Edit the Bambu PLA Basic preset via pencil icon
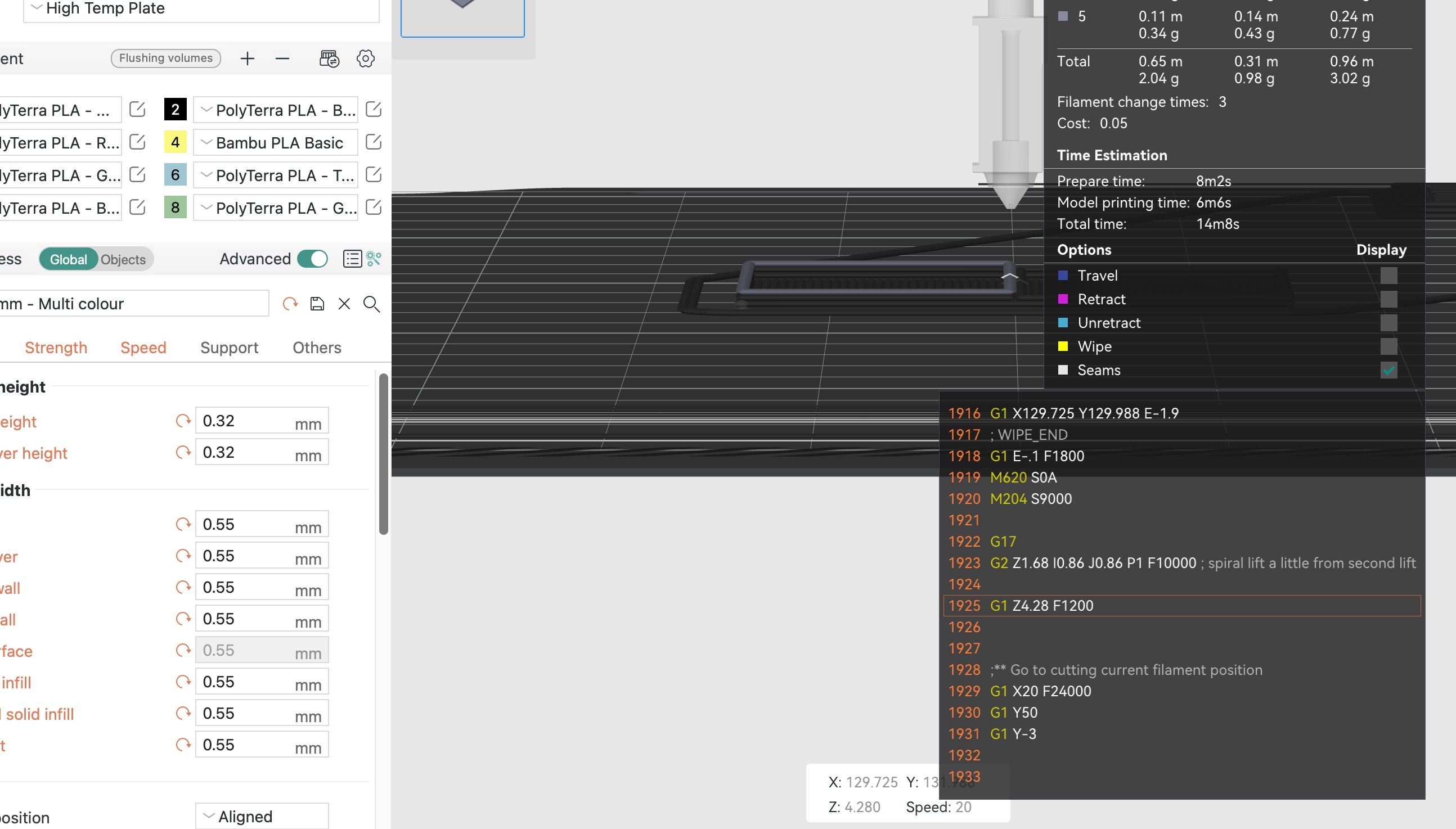The height and width of the screenshot is (829, 1456). point(374,142)
